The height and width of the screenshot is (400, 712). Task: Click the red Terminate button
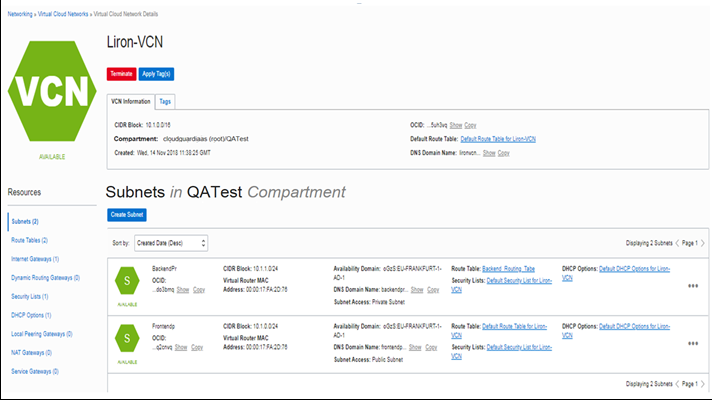pos(121,74)
